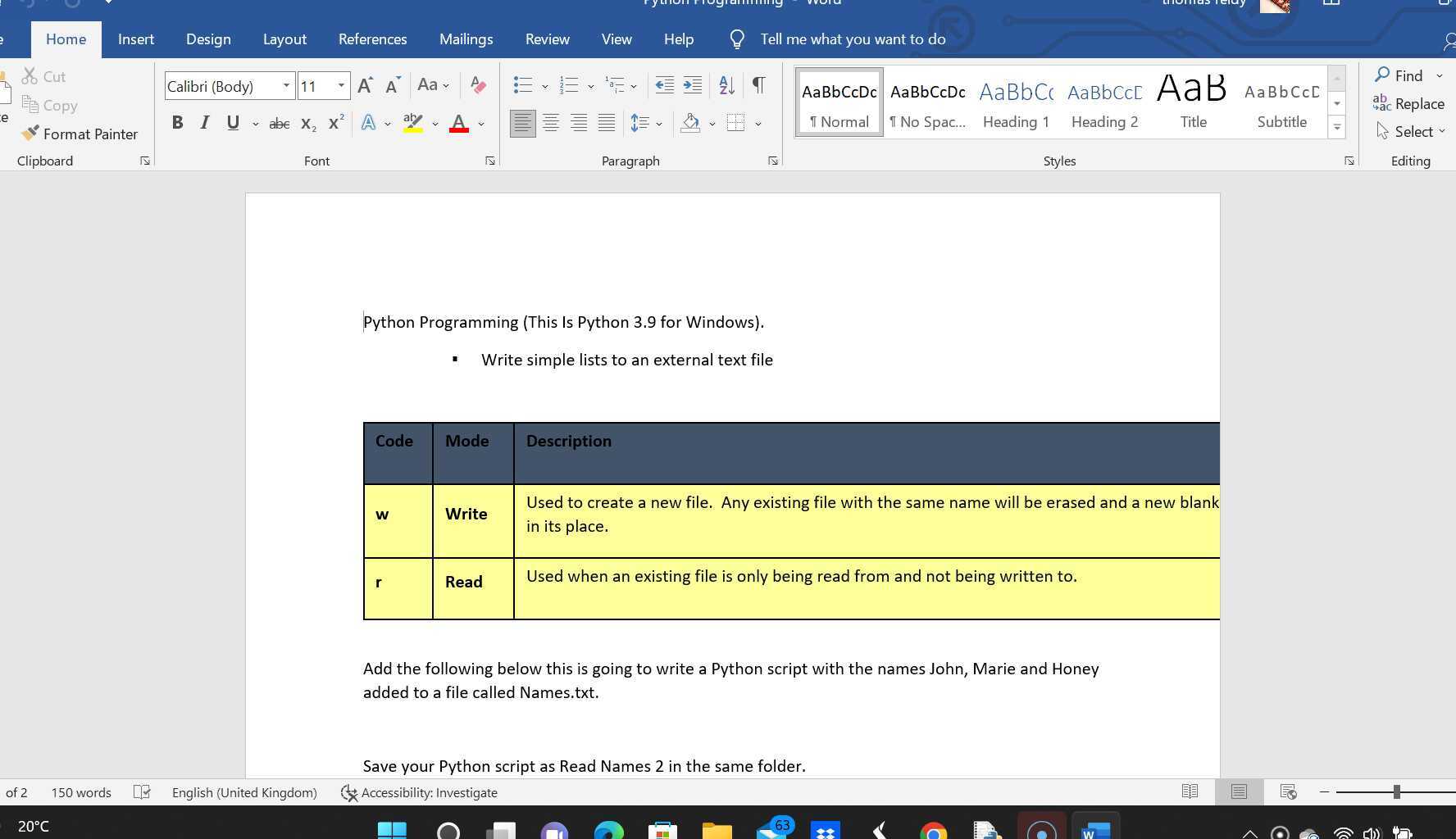This screenshot has height=839, width=1456.
Task: Start a bulleted list
Action: point(522,85)
